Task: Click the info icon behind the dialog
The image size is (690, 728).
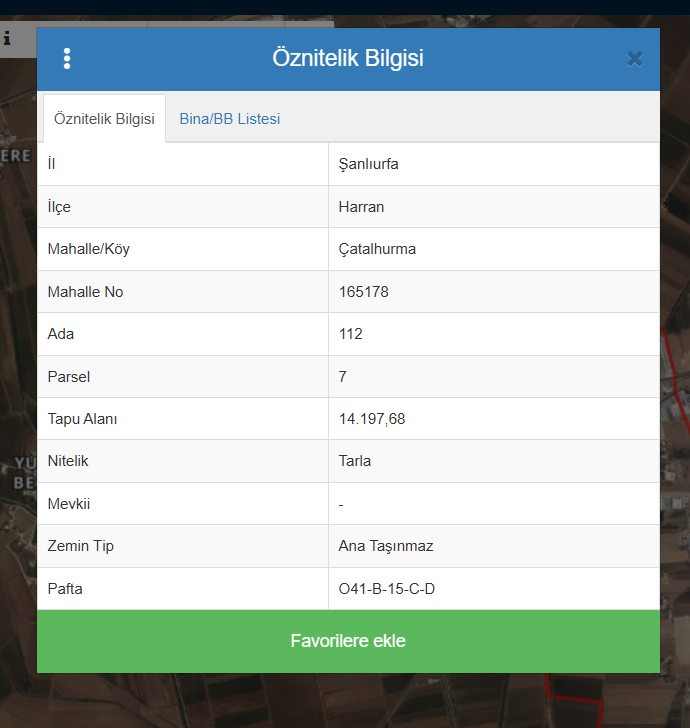Action: [x=7, y=39]
